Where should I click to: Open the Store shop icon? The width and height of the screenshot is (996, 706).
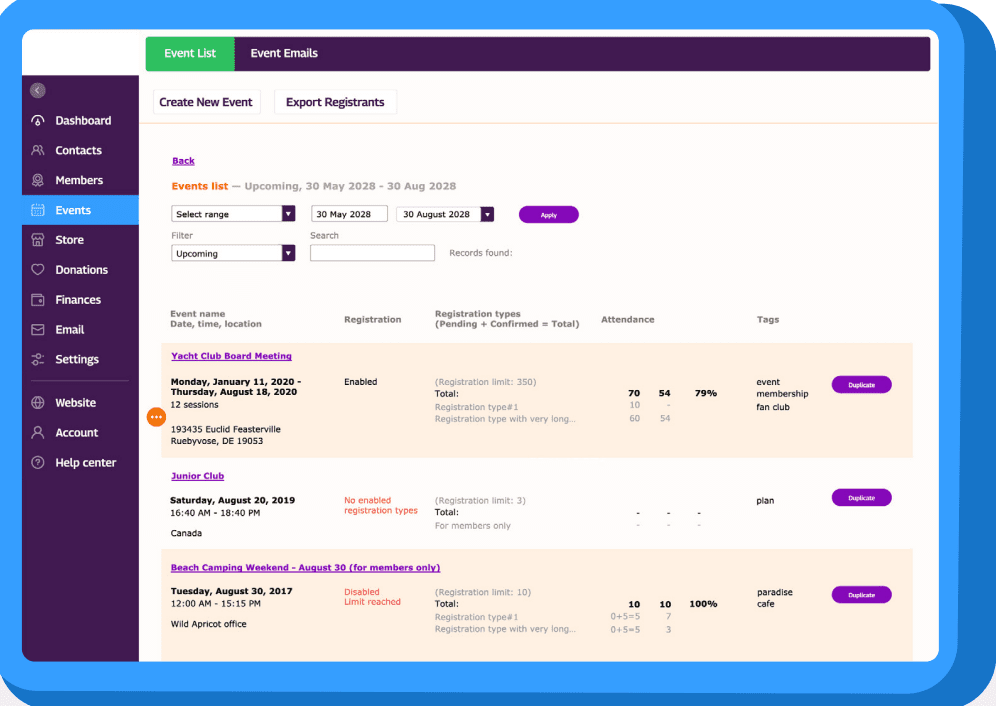pos(38,240)
